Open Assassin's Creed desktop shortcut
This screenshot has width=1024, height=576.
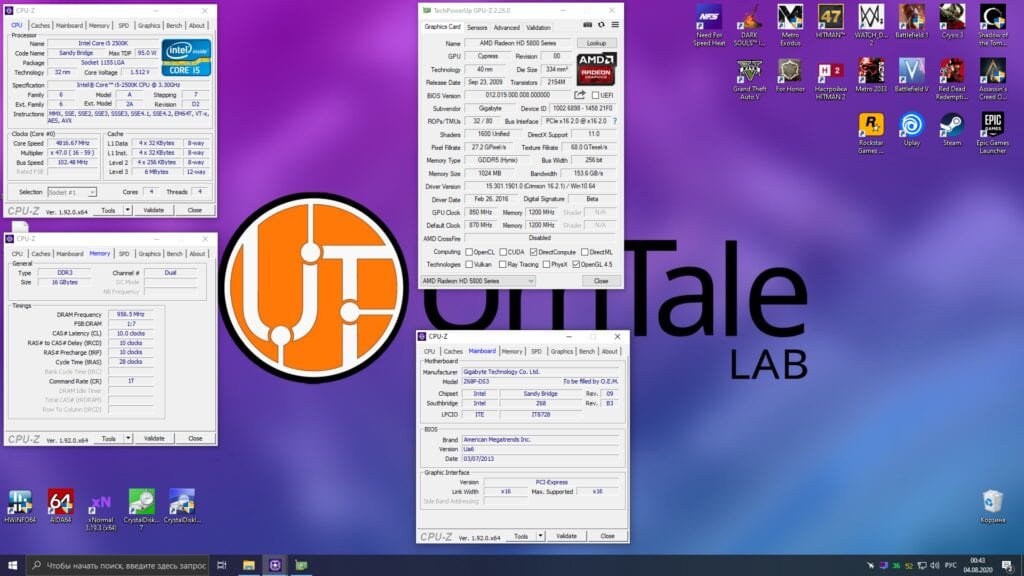[x=993, y=80]
